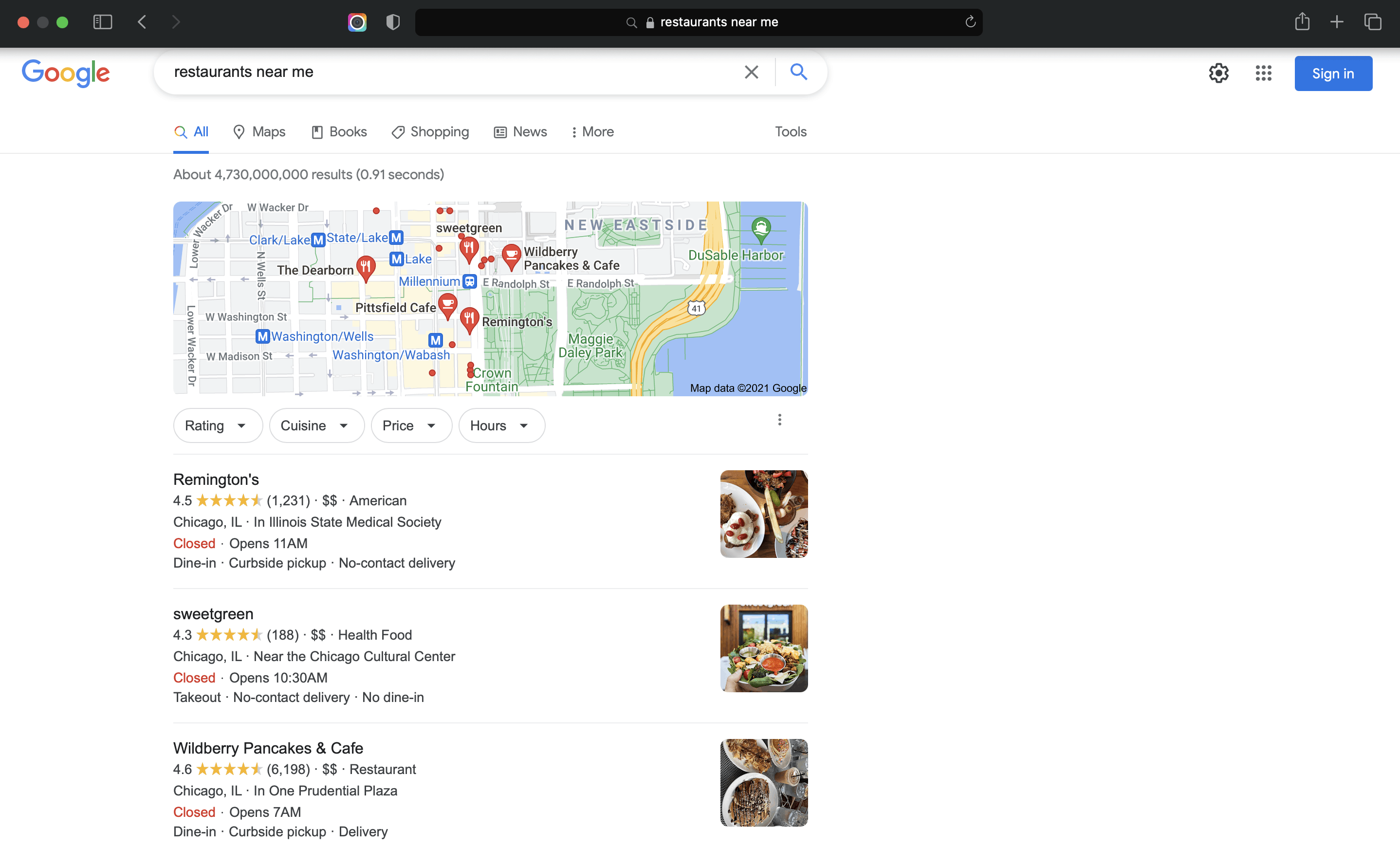Open Google apps grid icon
The height and width of the screenshot is (849, 1400).
1263,74
